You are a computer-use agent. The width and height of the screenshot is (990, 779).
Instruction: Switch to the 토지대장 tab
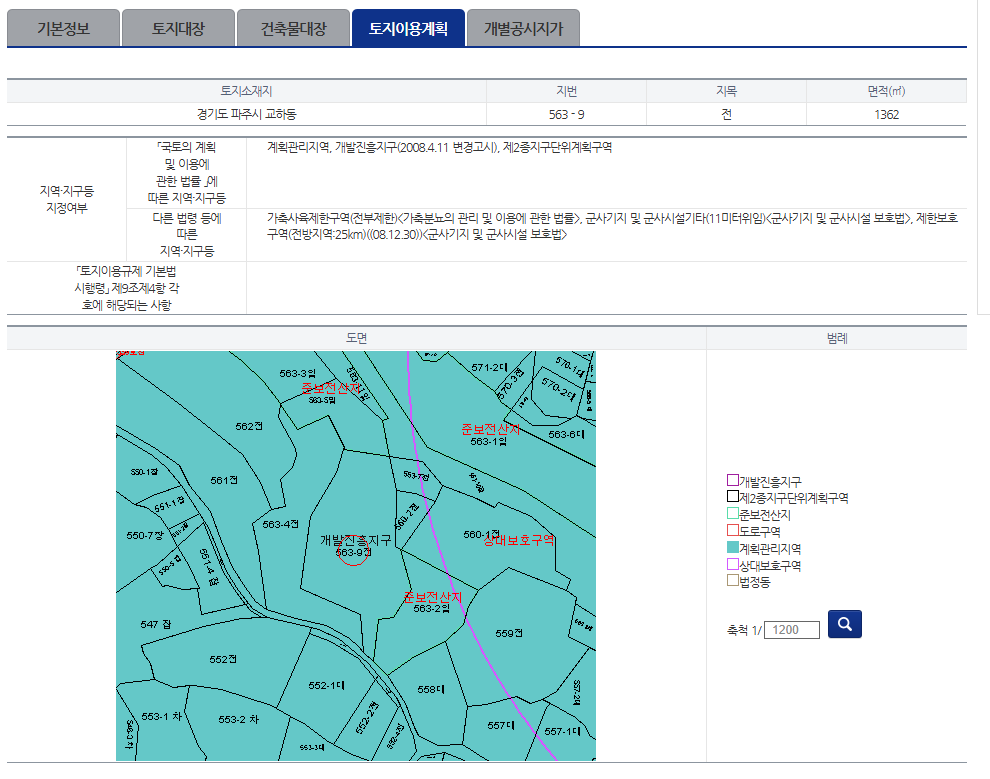[178, 29]
